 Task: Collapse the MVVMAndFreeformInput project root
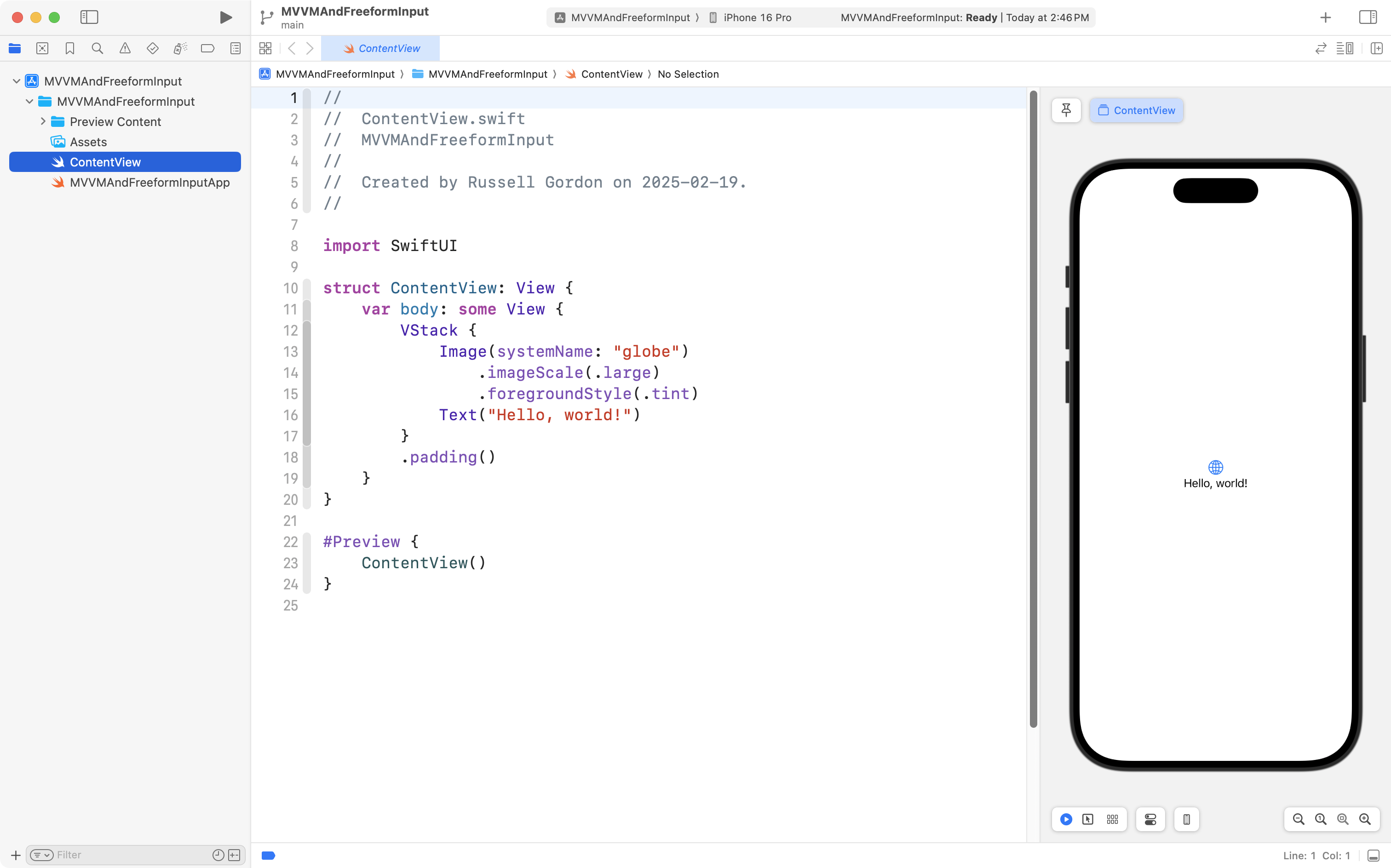click(16, 81)
